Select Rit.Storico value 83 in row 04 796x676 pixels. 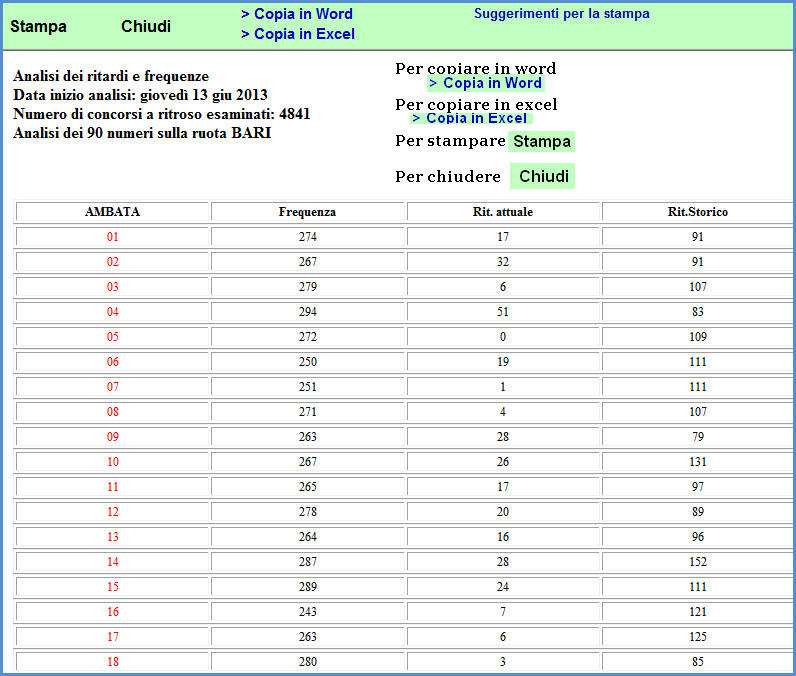(698, 312)
